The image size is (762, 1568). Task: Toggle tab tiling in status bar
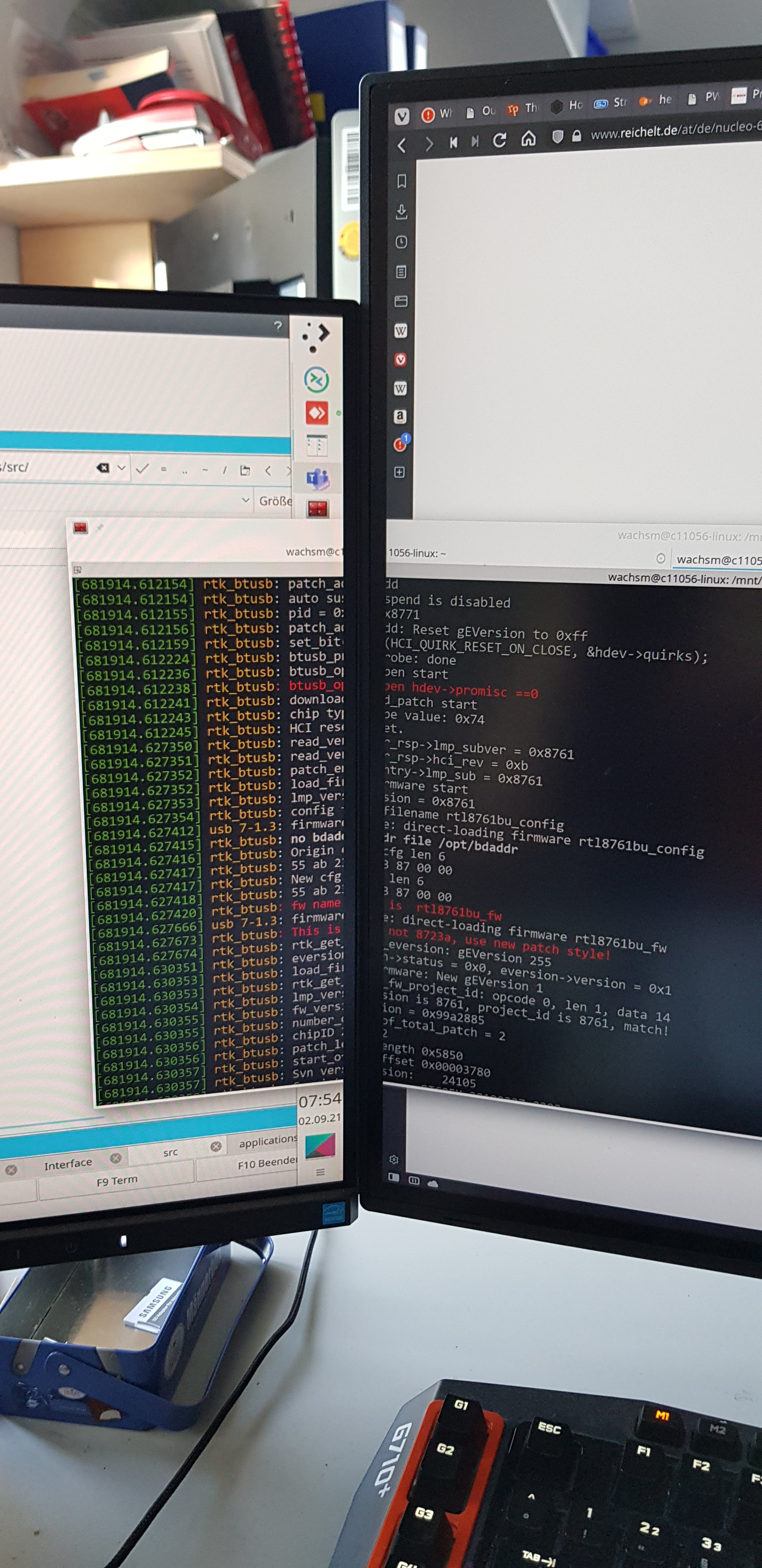coord(414,1180)
